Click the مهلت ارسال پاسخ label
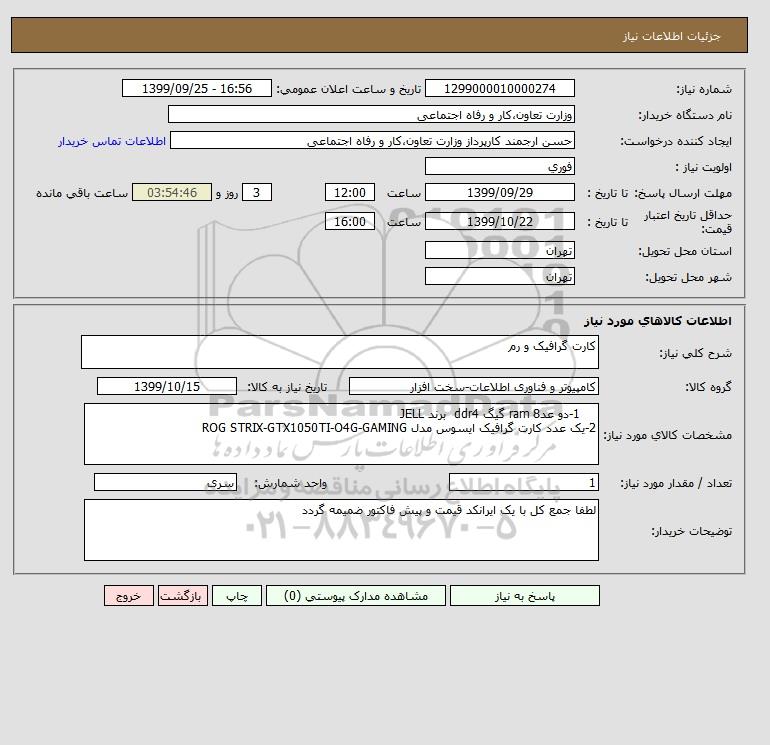This screenshot has height=745, width=770. 683,193
